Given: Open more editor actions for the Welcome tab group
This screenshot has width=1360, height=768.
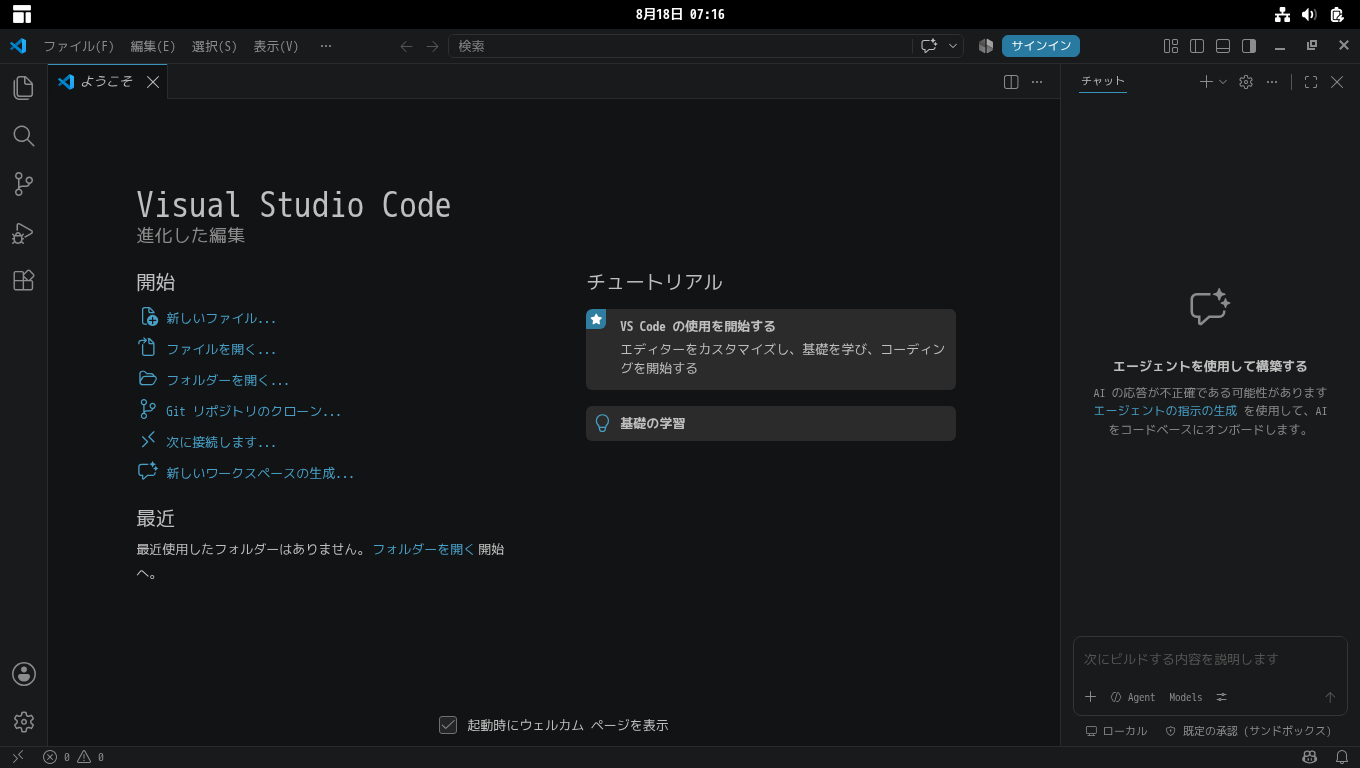Looking at the screenshot, I should tap(1037, 82).
